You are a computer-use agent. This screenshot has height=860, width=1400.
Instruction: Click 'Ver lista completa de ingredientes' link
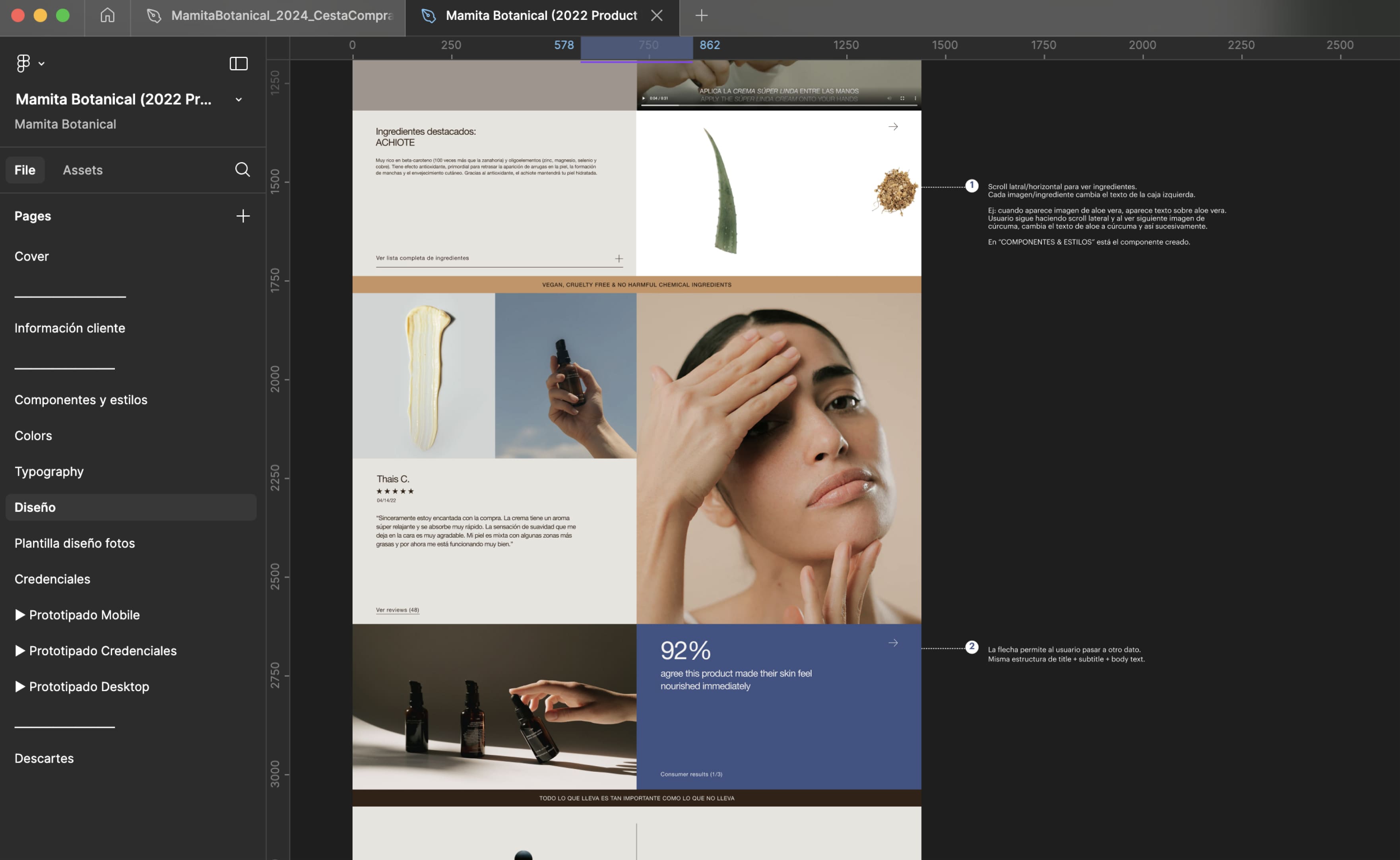[422, 258]
